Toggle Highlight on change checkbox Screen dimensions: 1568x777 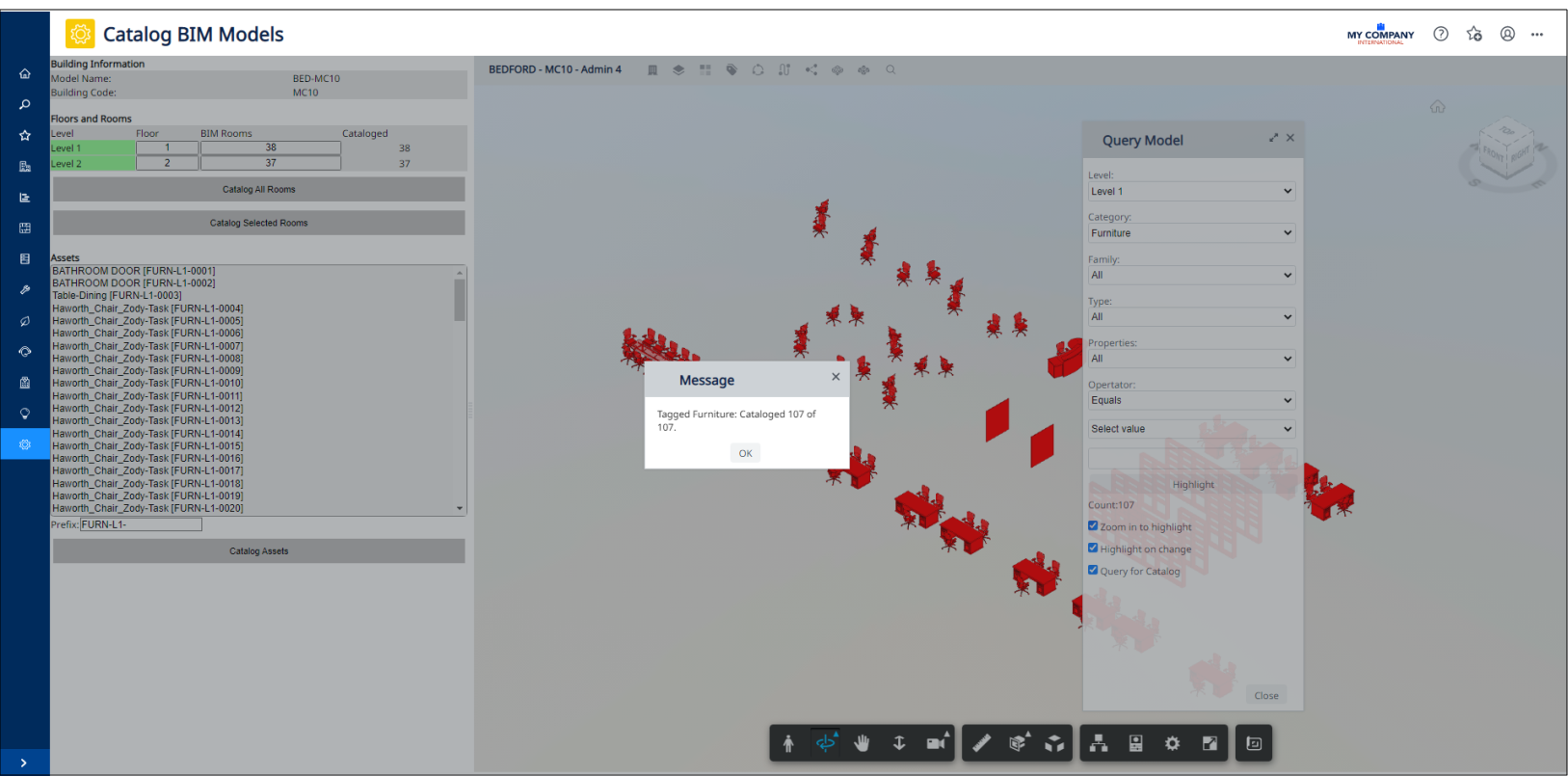coord(1093,549)
